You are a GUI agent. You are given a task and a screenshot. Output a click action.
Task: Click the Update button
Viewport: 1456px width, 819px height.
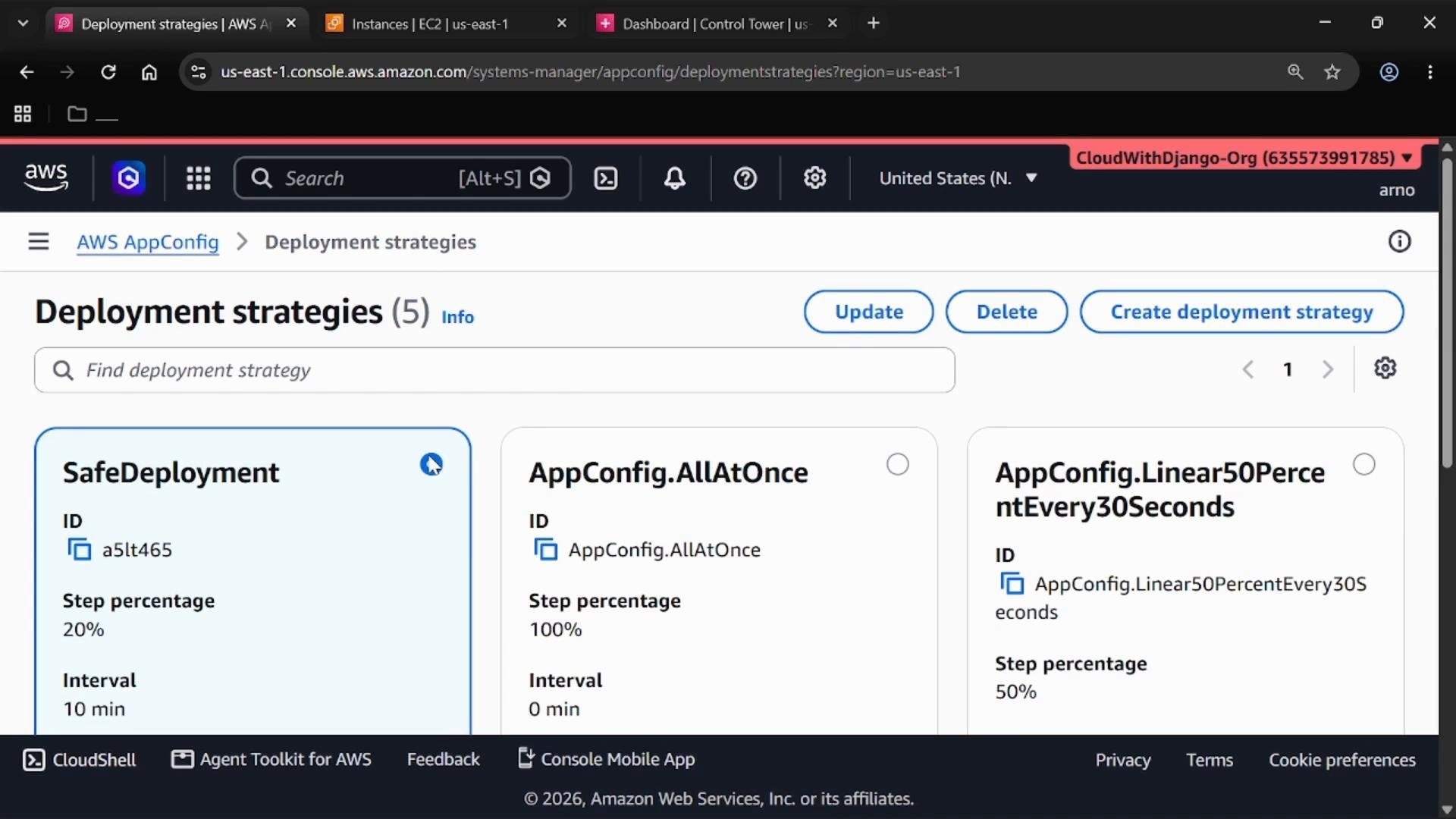pyautogui.click(x=869, y=312)
